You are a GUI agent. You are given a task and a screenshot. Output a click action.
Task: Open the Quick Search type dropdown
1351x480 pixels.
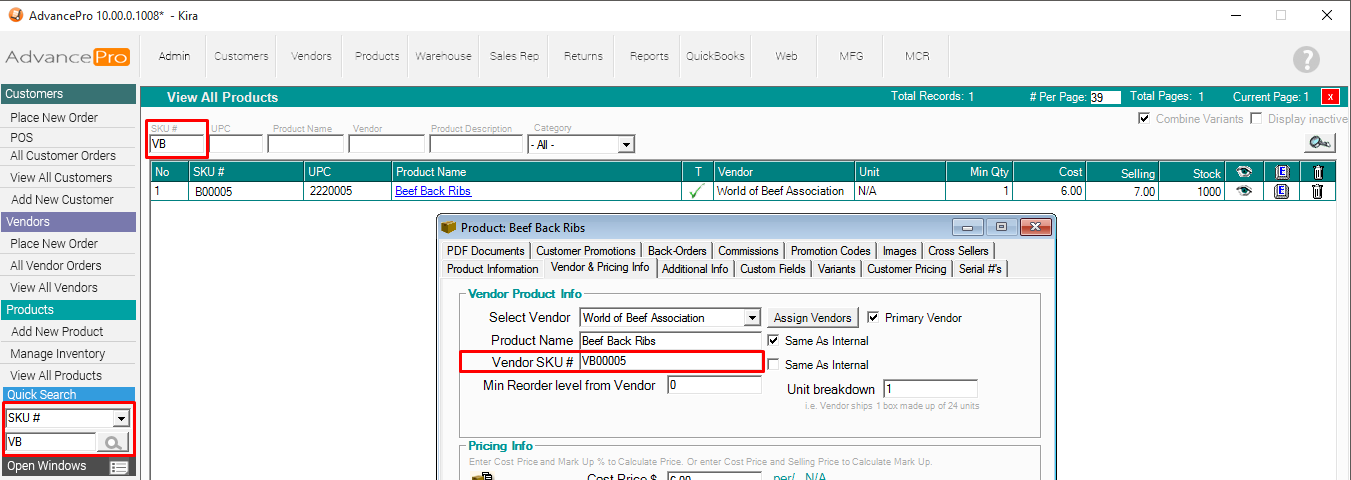coord(121,418)
